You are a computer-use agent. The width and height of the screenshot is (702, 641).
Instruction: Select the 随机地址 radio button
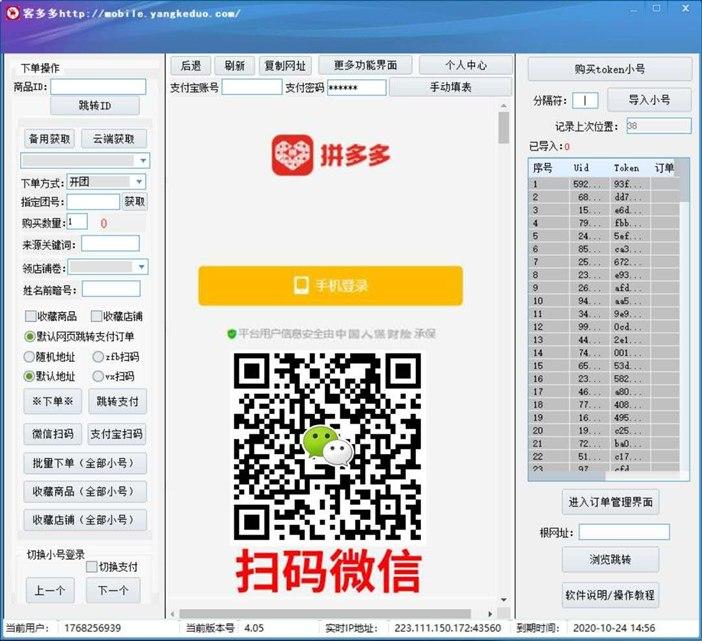coord(29,357)
